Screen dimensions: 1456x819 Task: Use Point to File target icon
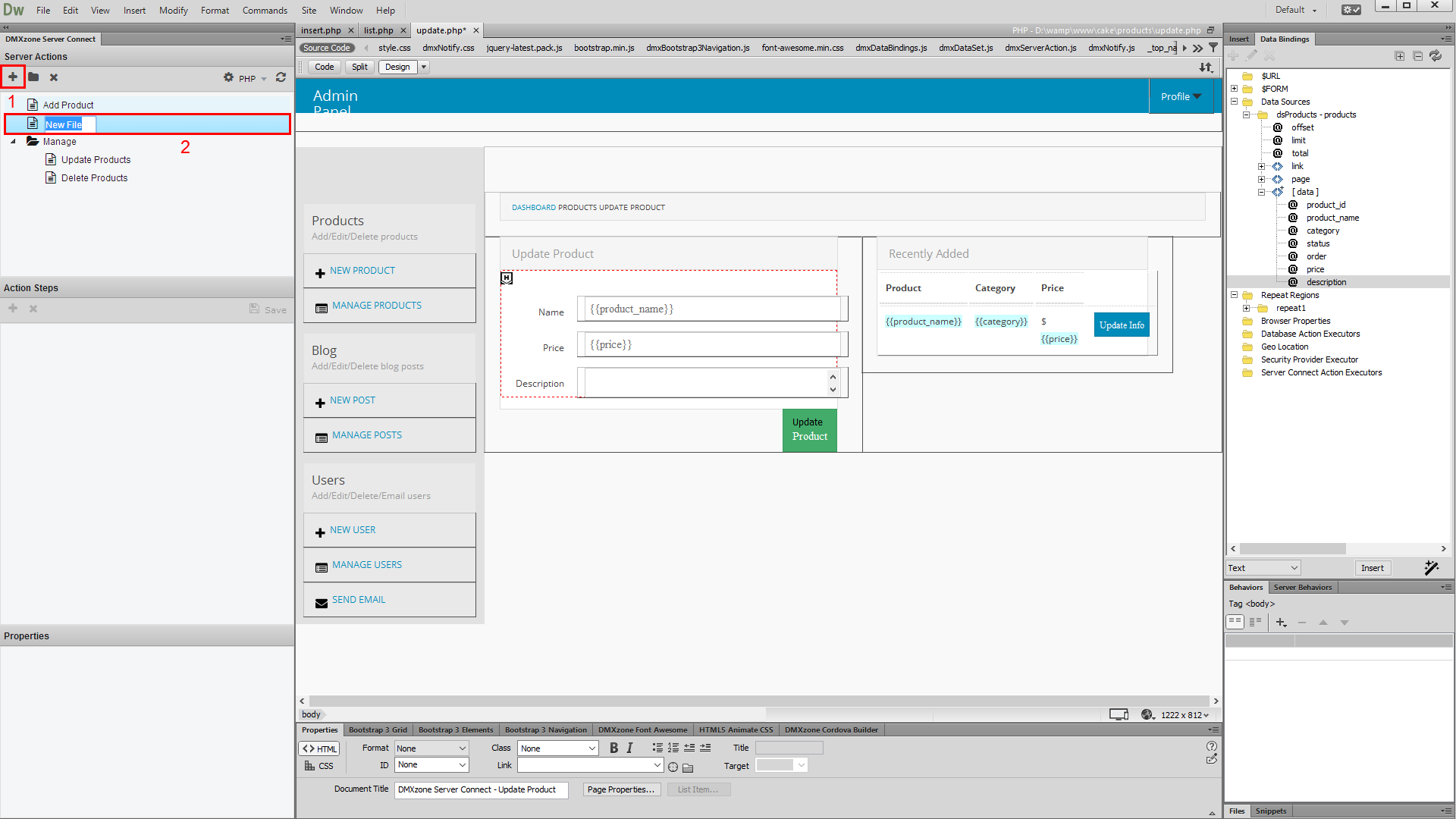673,767
